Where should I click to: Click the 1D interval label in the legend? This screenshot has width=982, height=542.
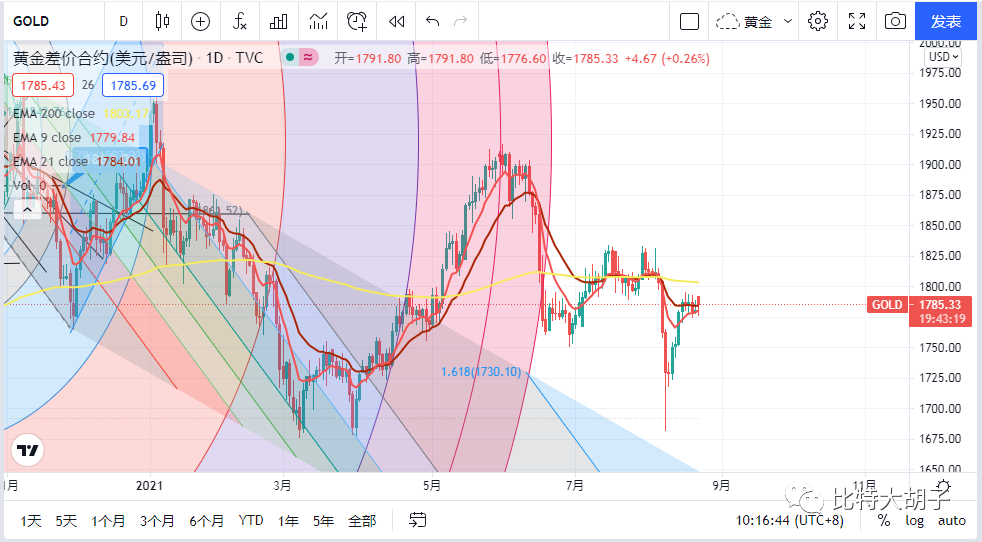pos(215,58)
